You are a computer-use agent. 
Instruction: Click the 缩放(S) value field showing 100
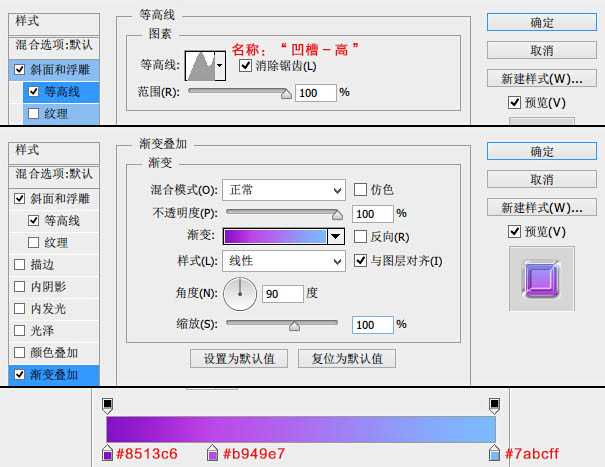(x=372, y=325)
